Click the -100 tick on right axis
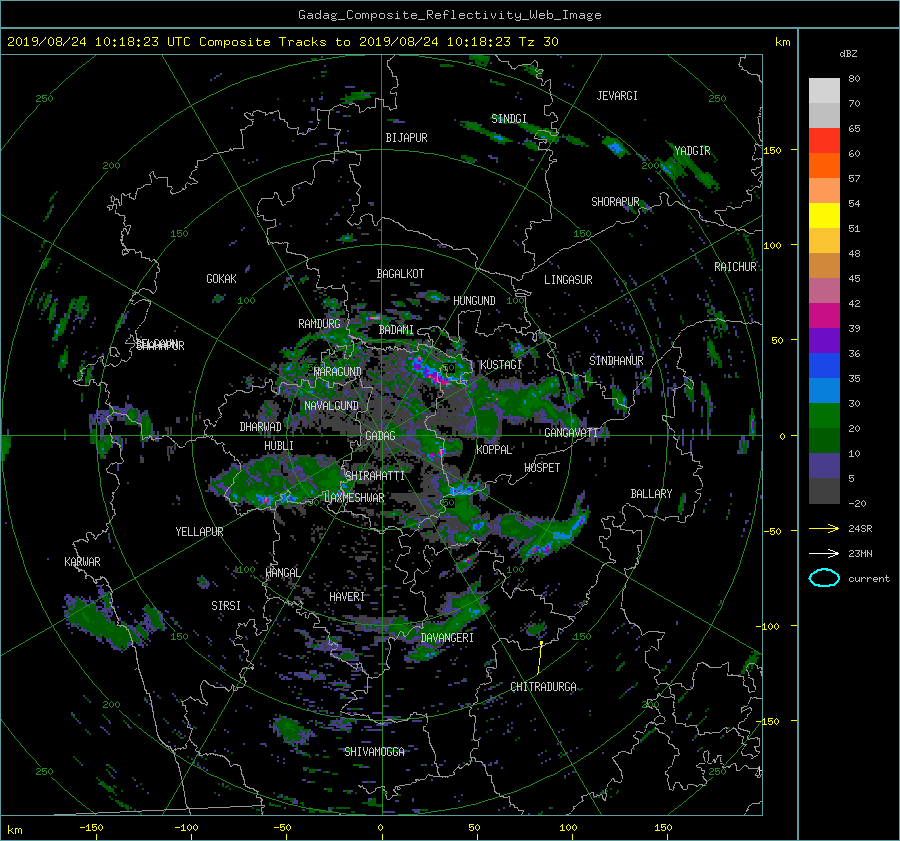900x841 pixels. click(770, 626)
